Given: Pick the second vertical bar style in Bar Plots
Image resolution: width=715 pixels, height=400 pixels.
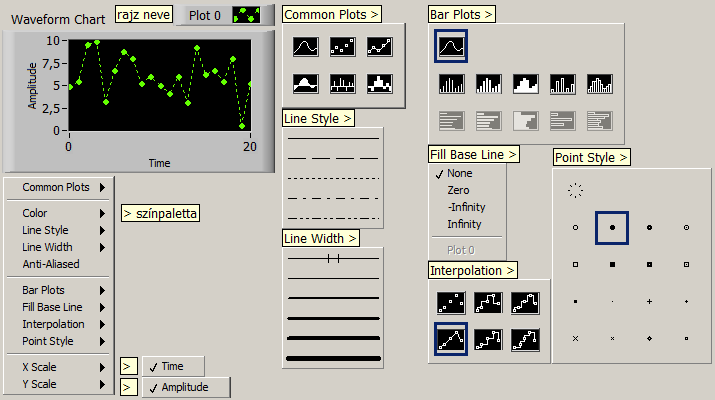Looking at the screenshot, I should [x=488, y=84].
